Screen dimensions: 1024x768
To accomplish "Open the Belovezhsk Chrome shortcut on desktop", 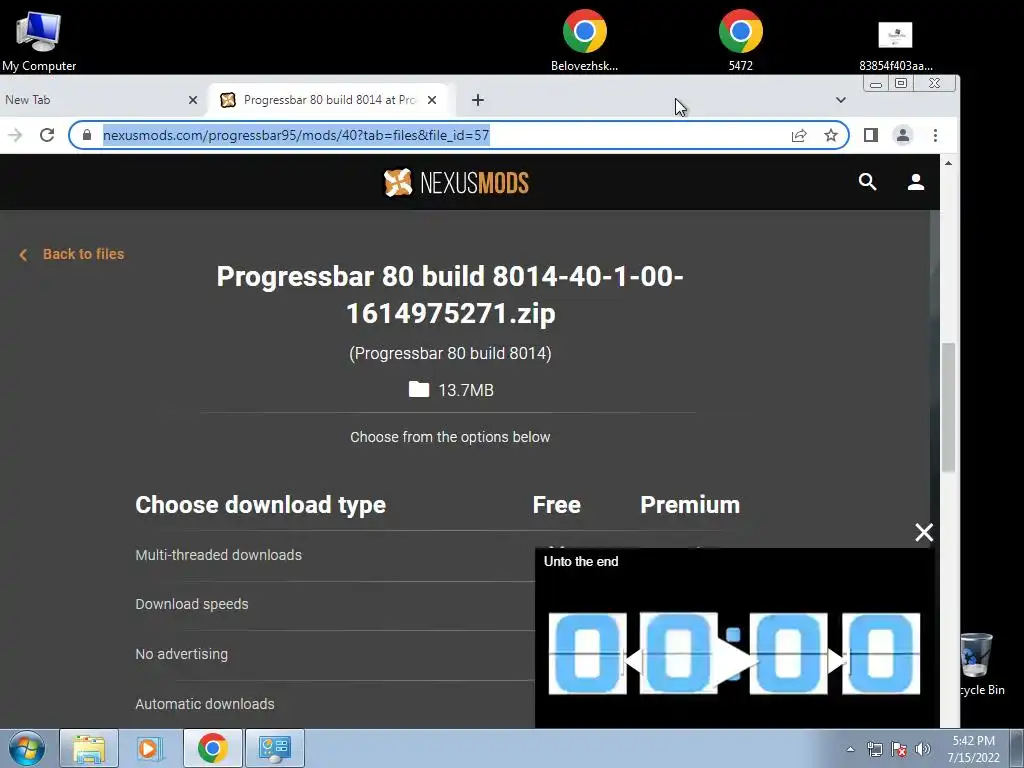I will 584,40.
